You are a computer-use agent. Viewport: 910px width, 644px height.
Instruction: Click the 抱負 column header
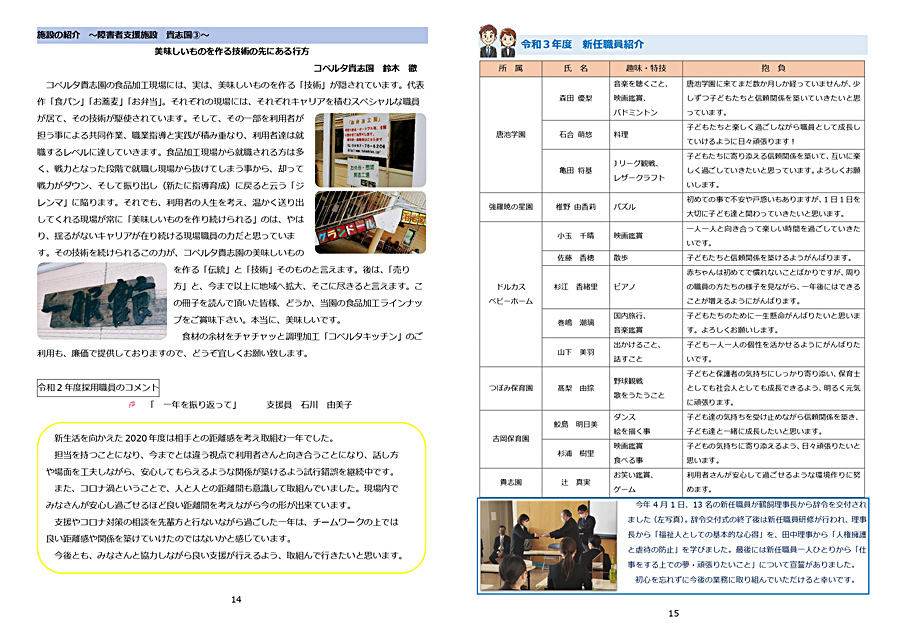774,68
